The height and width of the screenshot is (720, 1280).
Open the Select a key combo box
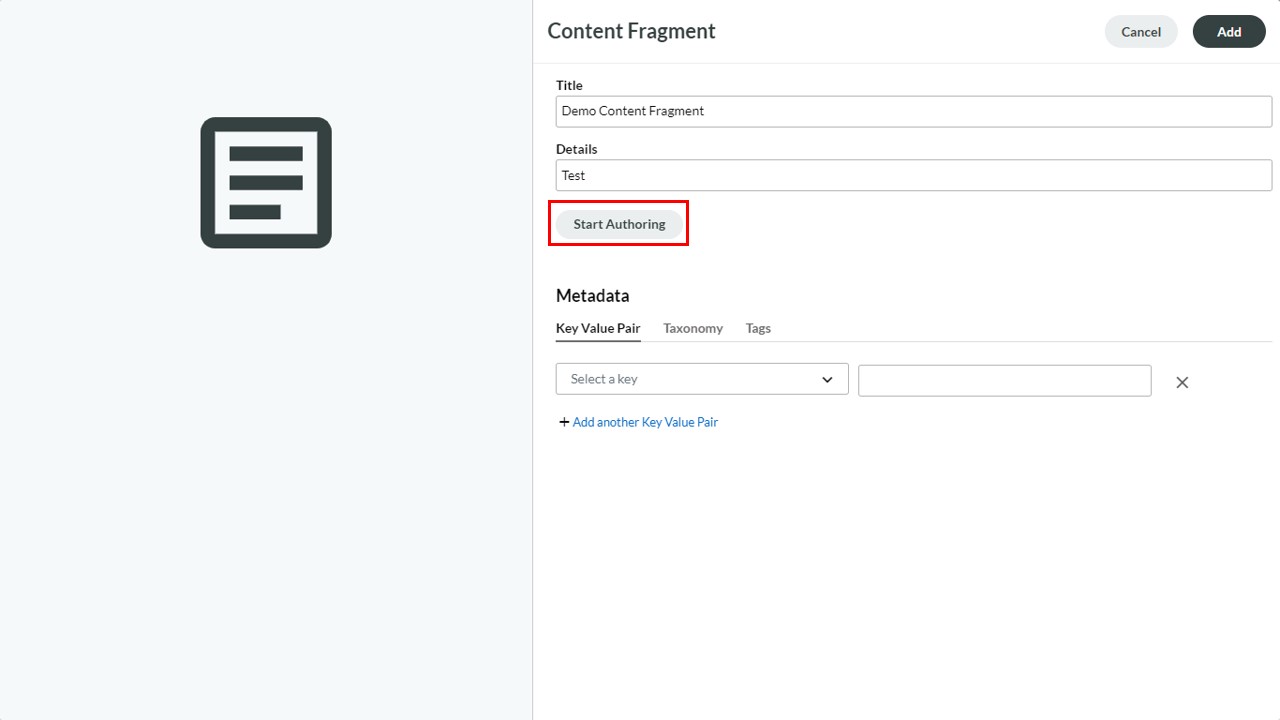pyautogui.click(x=702, y=379)
